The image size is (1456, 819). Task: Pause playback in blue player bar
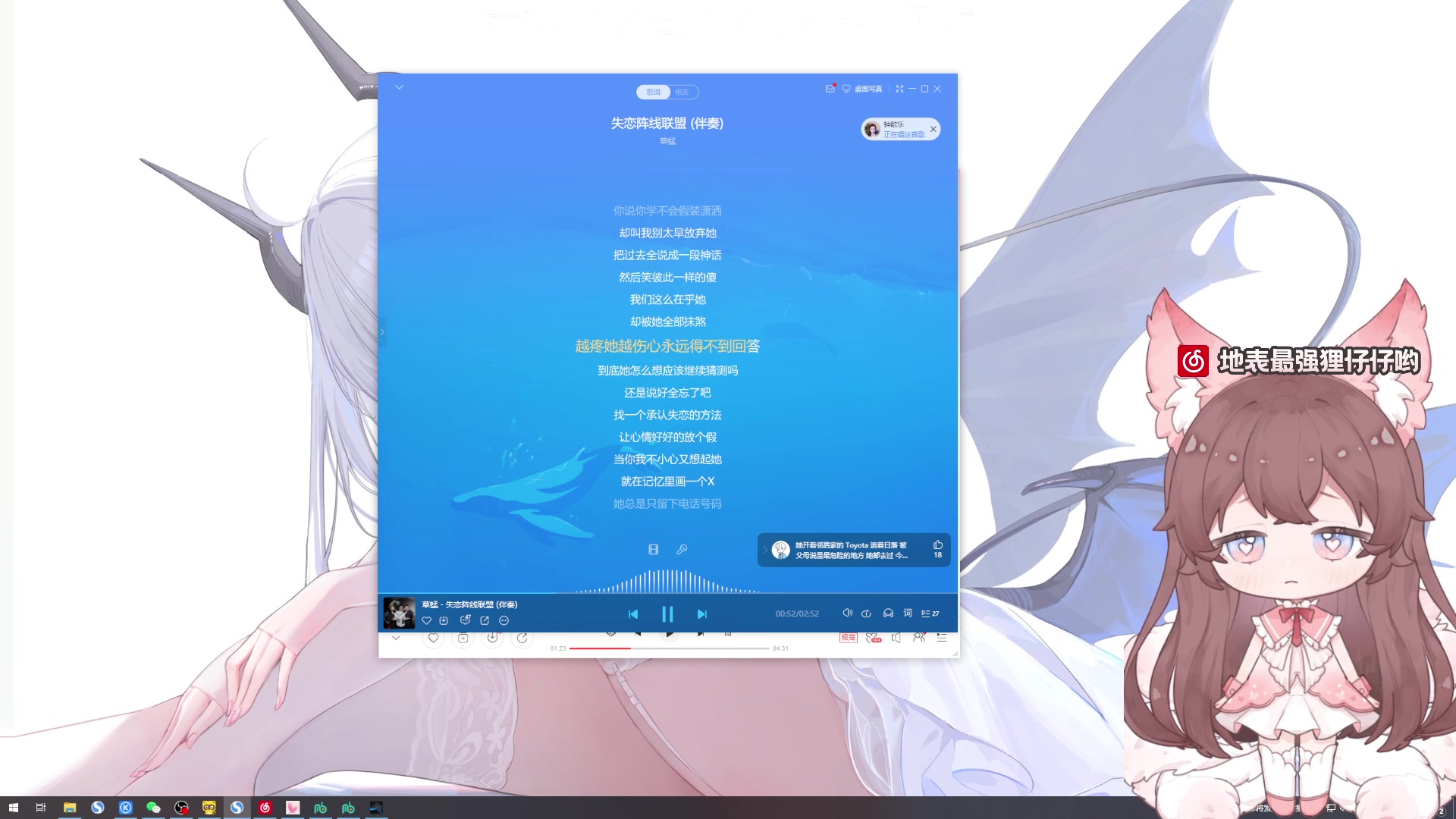(667, 614)
